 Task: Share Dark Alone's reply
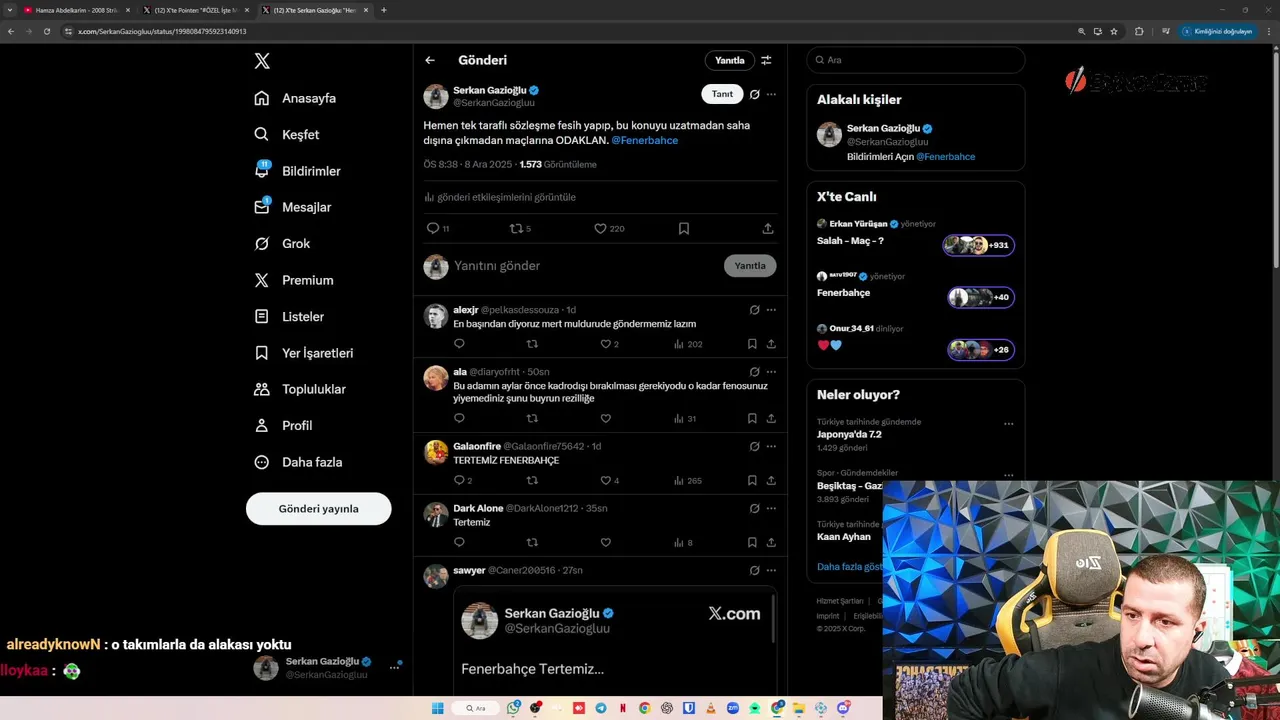point(771,542)
